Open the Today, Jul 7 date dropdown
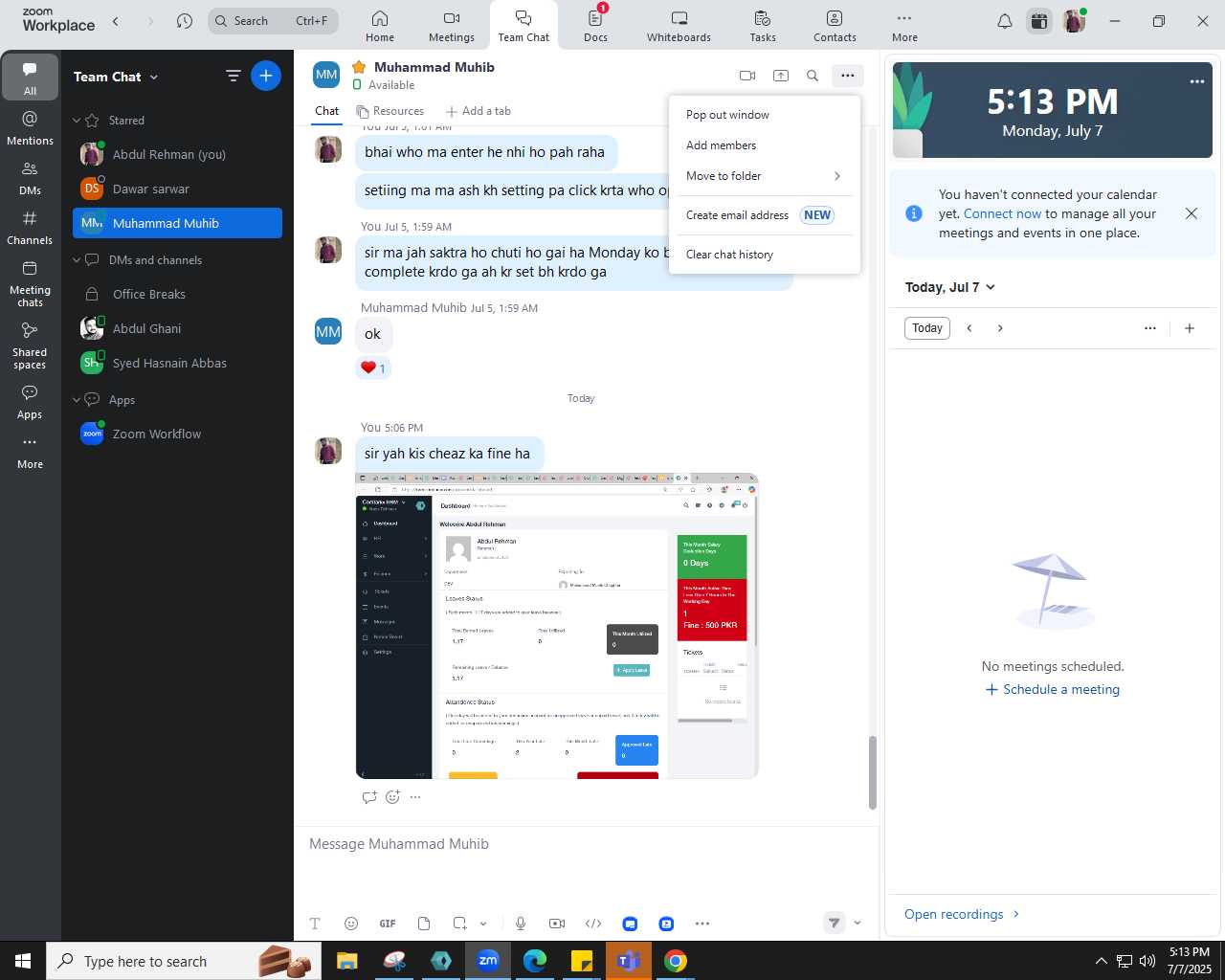This screenshot has width=1225, height=980. click(x=950, y=287)
